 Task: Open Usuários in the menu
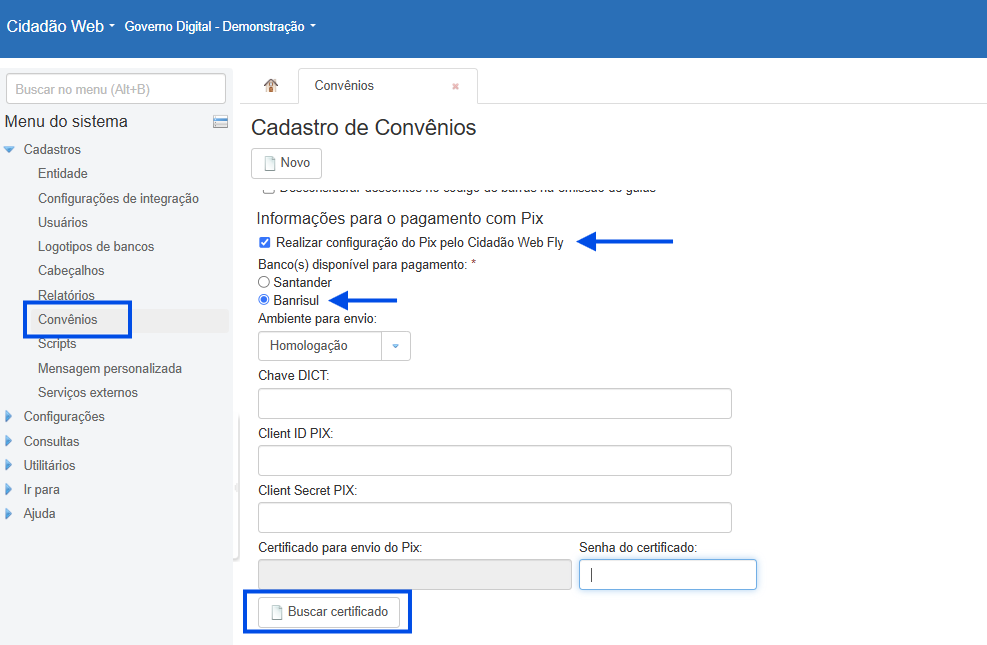point(62,223)
